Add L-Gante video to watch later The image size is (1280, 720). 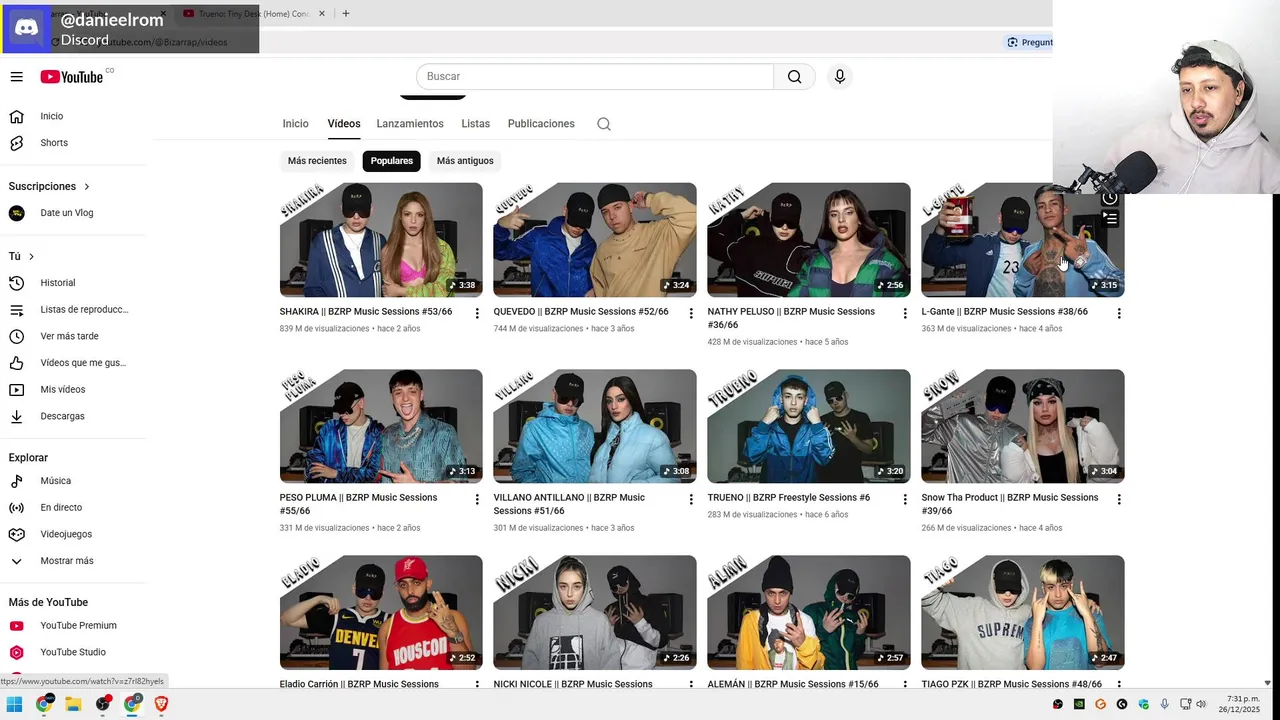1109,198
